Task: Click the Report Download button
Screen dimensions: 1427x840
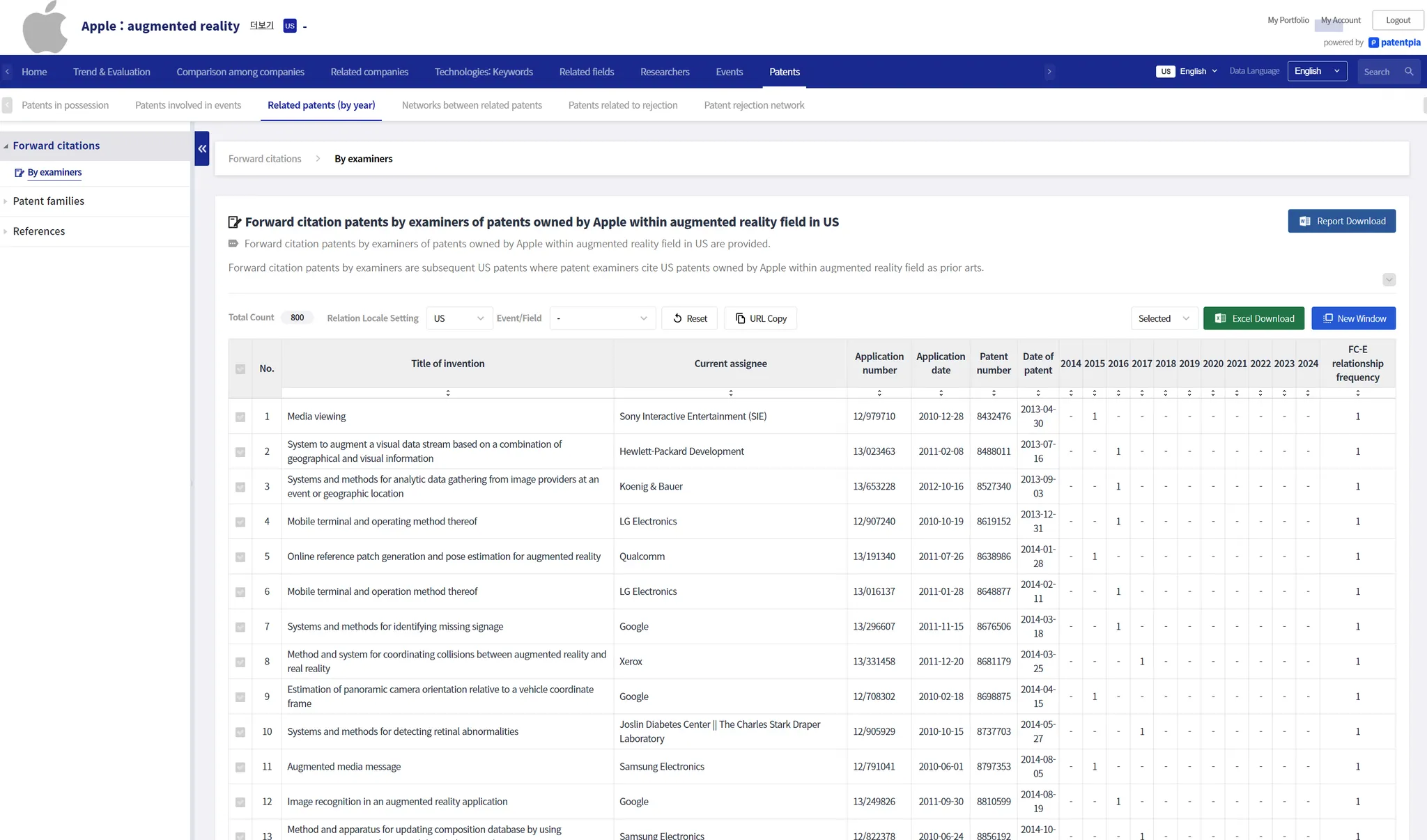Action: [x=1341, y=221]
